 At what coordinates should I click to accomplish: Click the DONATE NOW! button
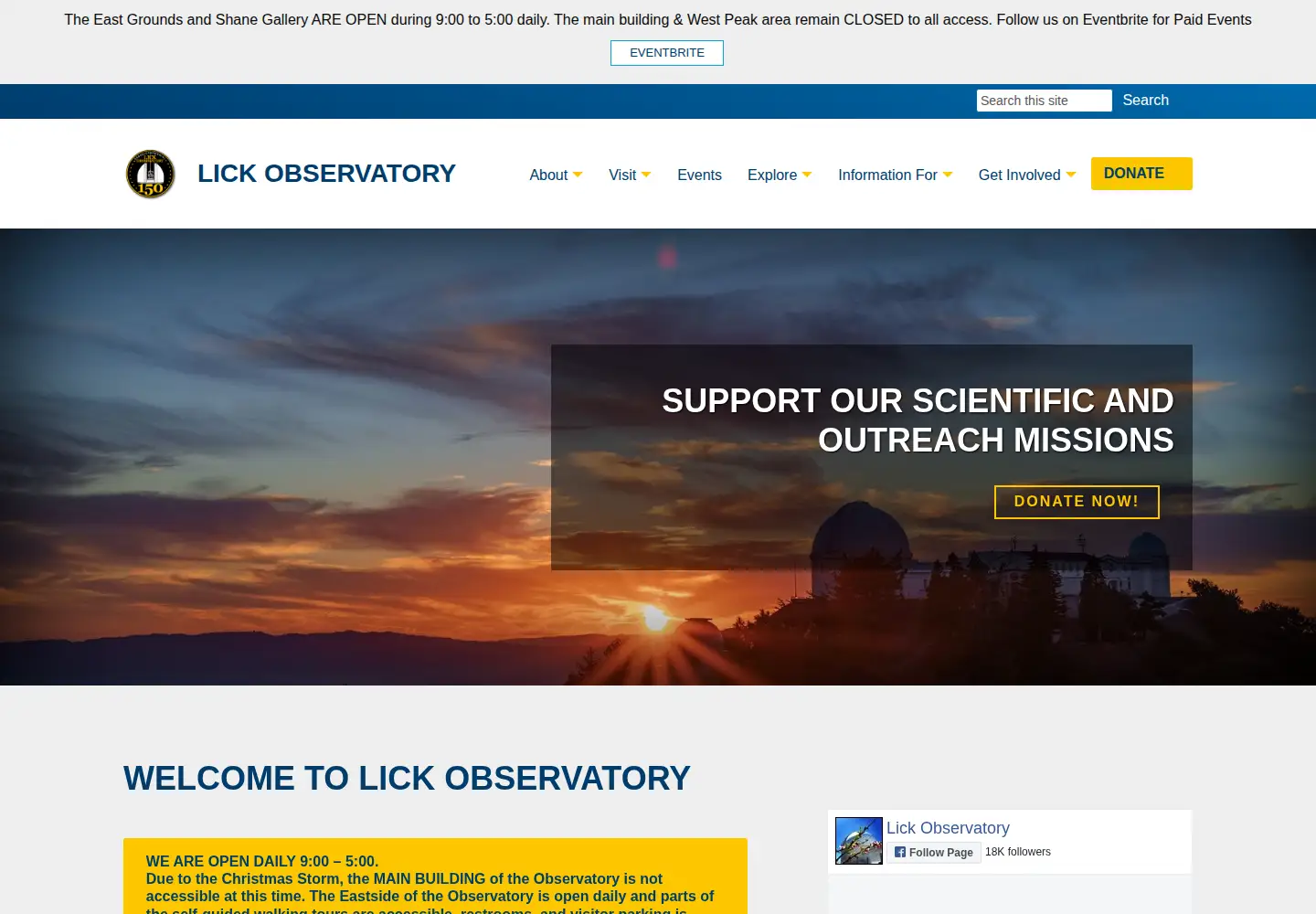(x=1077, y=502)
